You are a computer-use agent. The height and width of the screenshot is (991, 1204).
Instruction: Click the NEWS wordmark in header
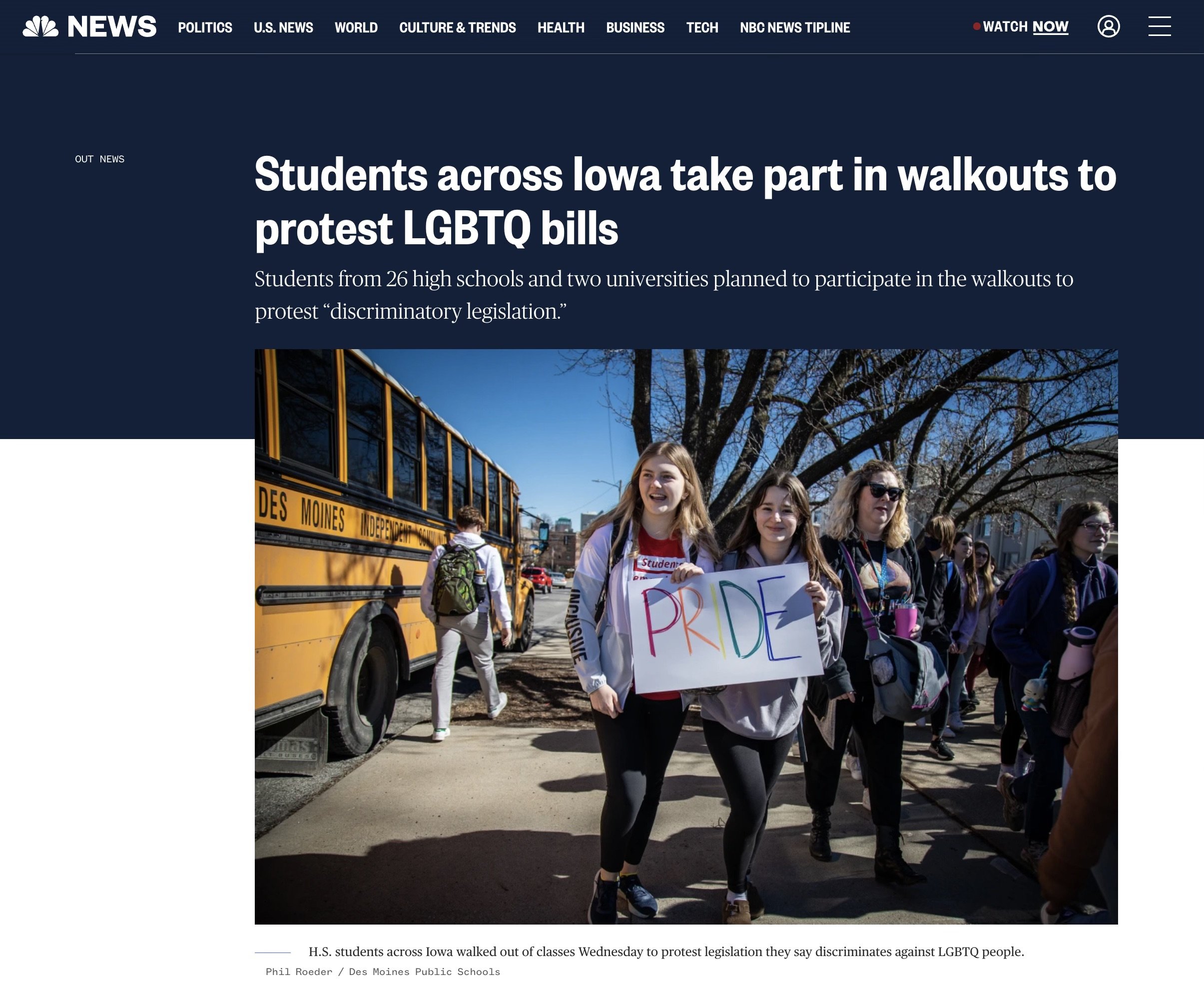tap(112, 27)
